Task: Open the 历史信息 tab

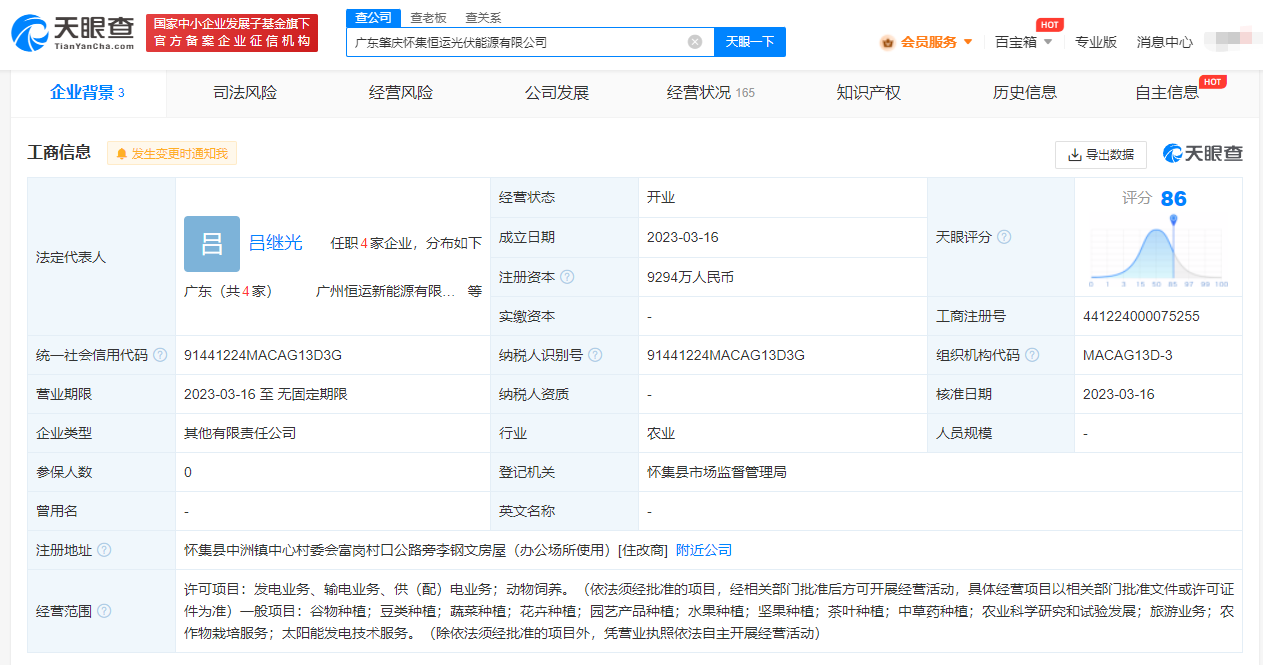Action: pyautogui.click(x=1025, y=93)
